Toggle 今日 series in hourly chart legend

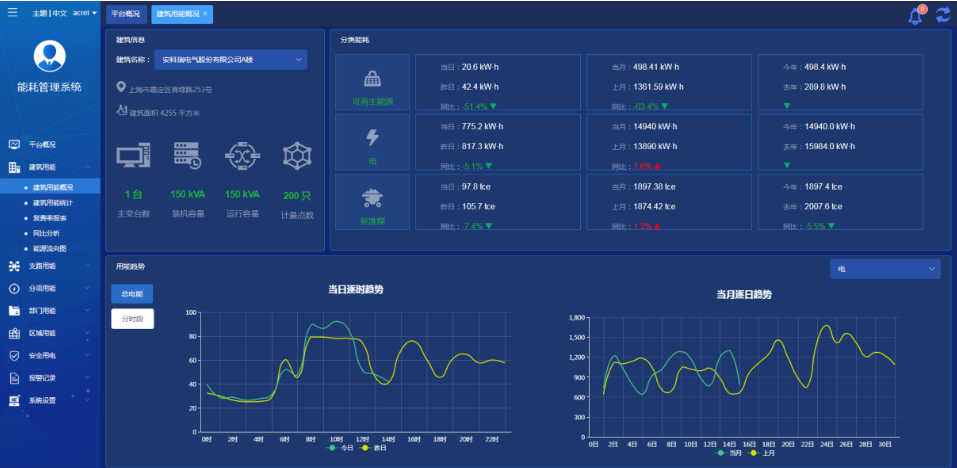(x=340, y=447)
